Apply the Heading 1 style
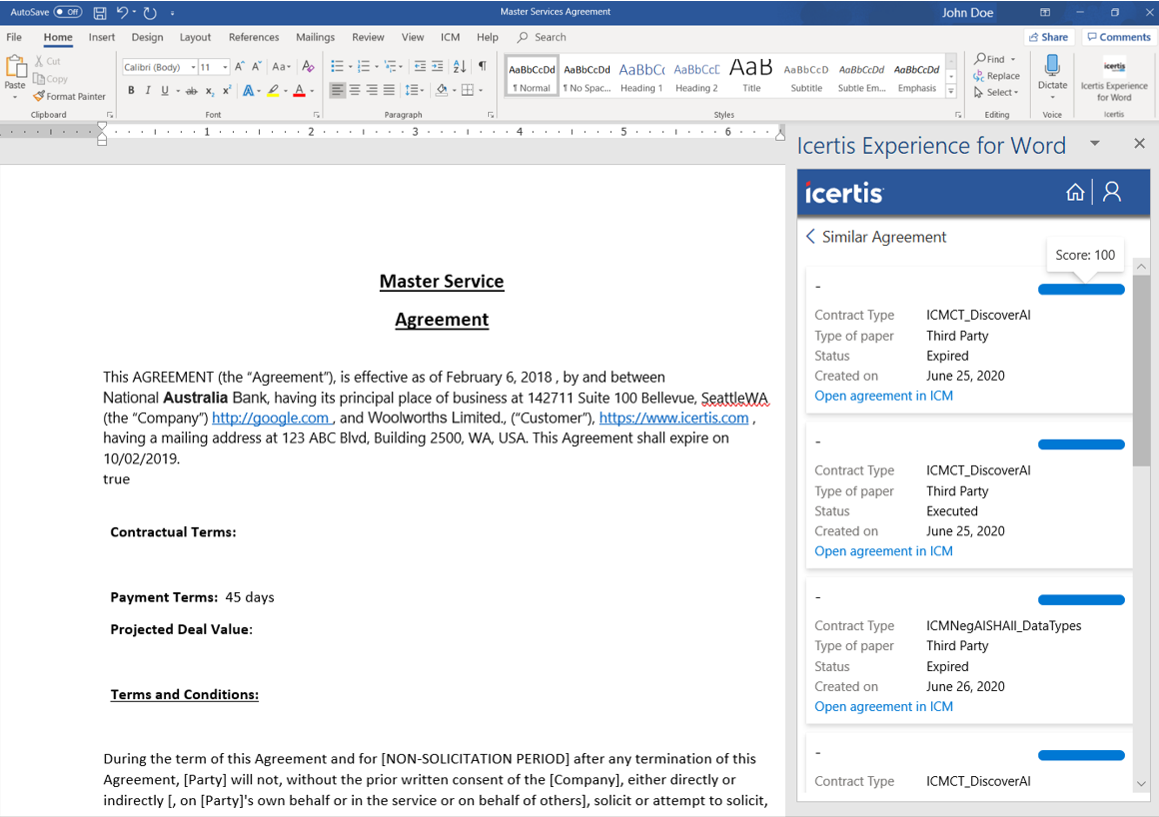This screenshot has height=817, width=1159. (x=642, y=76)
